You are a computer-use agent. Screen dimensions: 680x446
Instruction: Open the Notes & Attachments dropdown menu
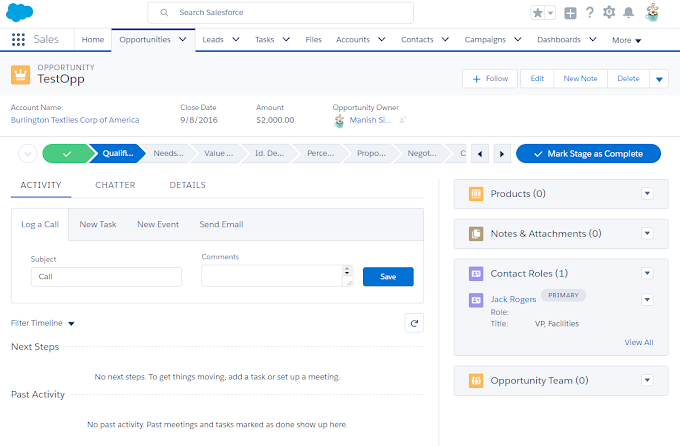point(647,233)
